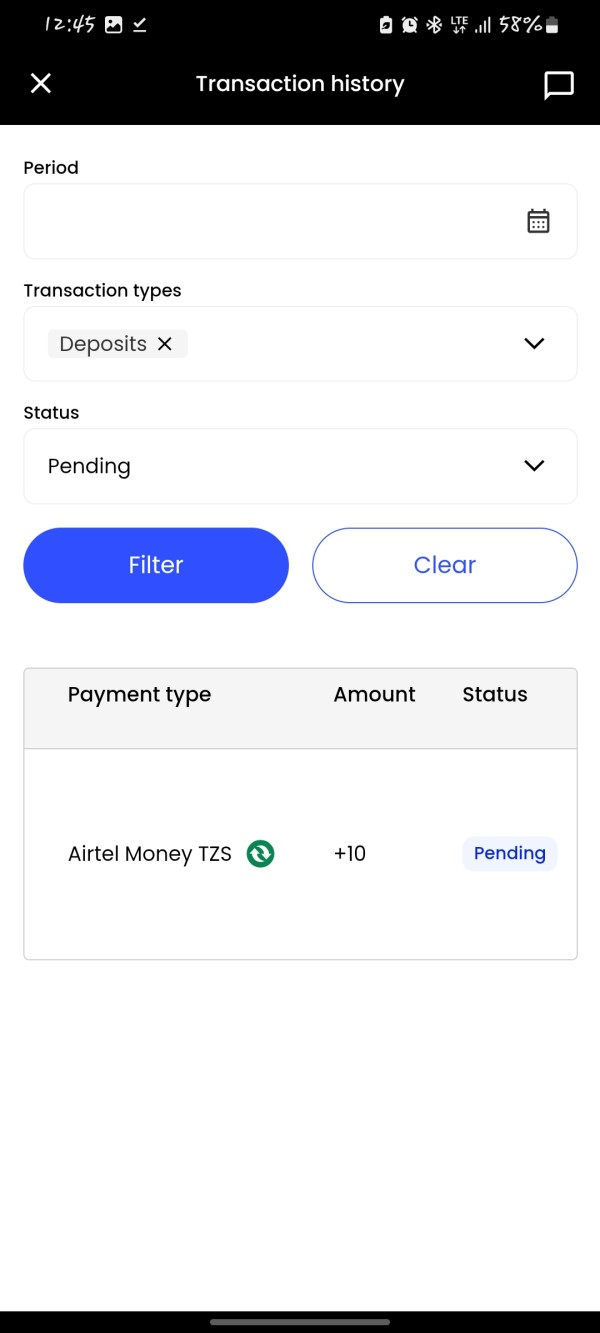Tap the green Airtel Money refresh icon
Image resolution: width=600 pixels, height=1333 pixels.
click(260, 854)
